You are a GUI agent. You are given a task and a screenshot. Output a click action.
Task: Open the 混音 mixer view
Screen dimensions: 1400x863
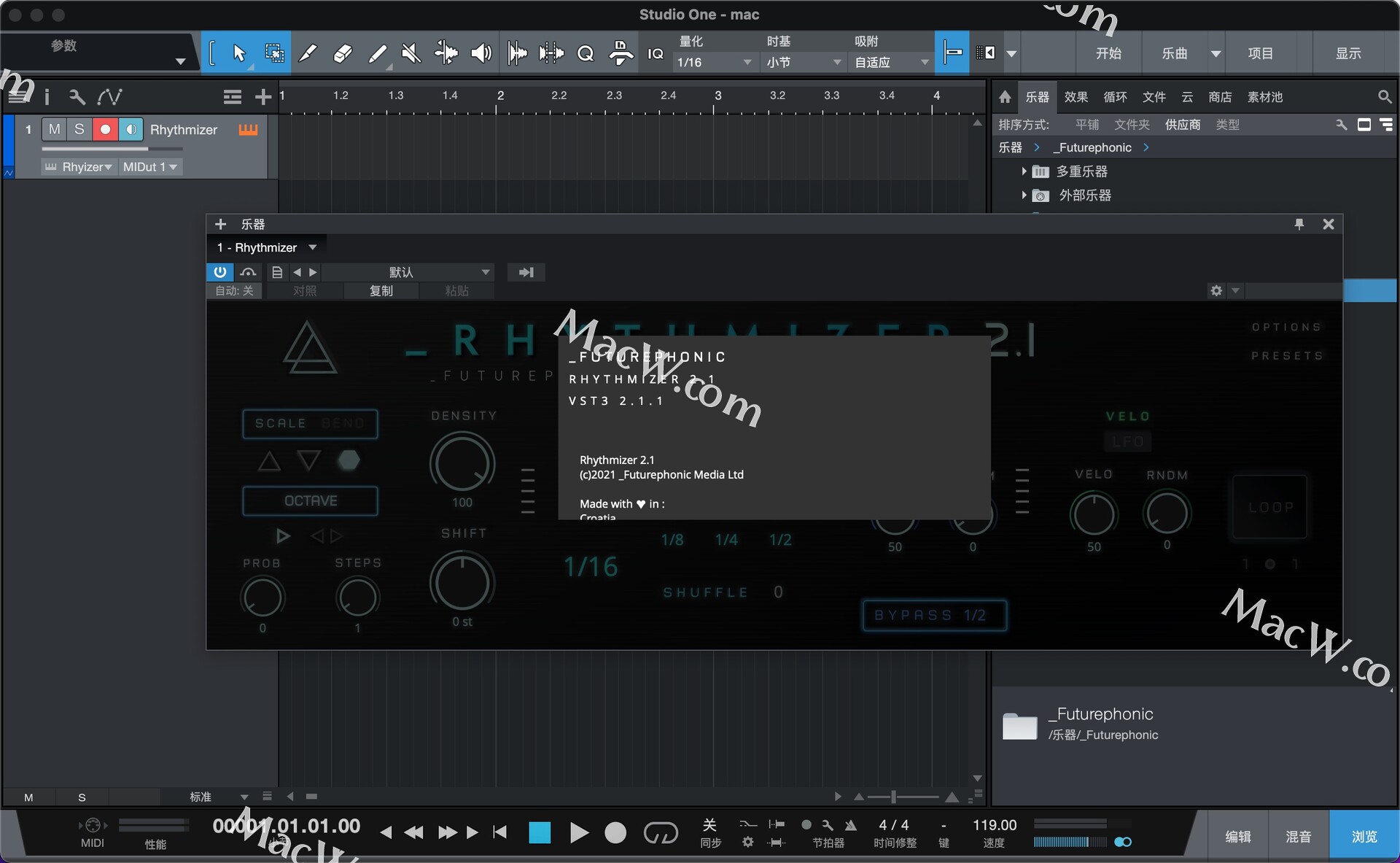coord(1298,836)
